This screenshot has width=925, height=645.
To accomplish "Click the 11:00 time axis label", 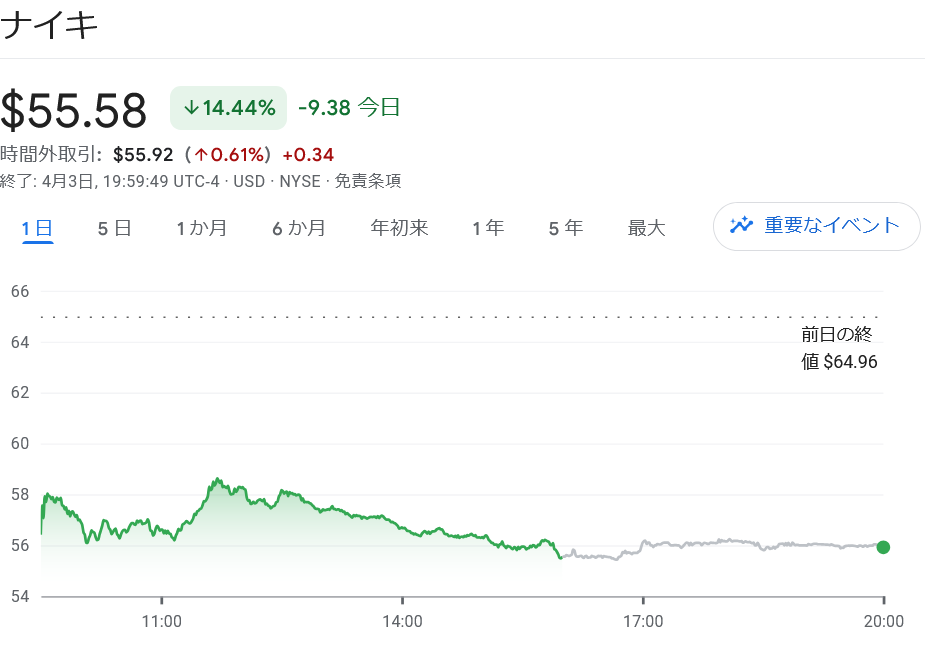I will (x=161, y=621).
